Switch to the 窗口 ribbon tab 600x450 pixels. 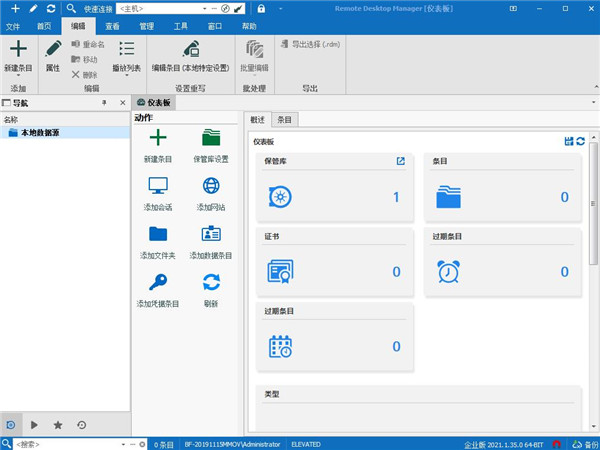pyautogui.click(x=215, y=26)
